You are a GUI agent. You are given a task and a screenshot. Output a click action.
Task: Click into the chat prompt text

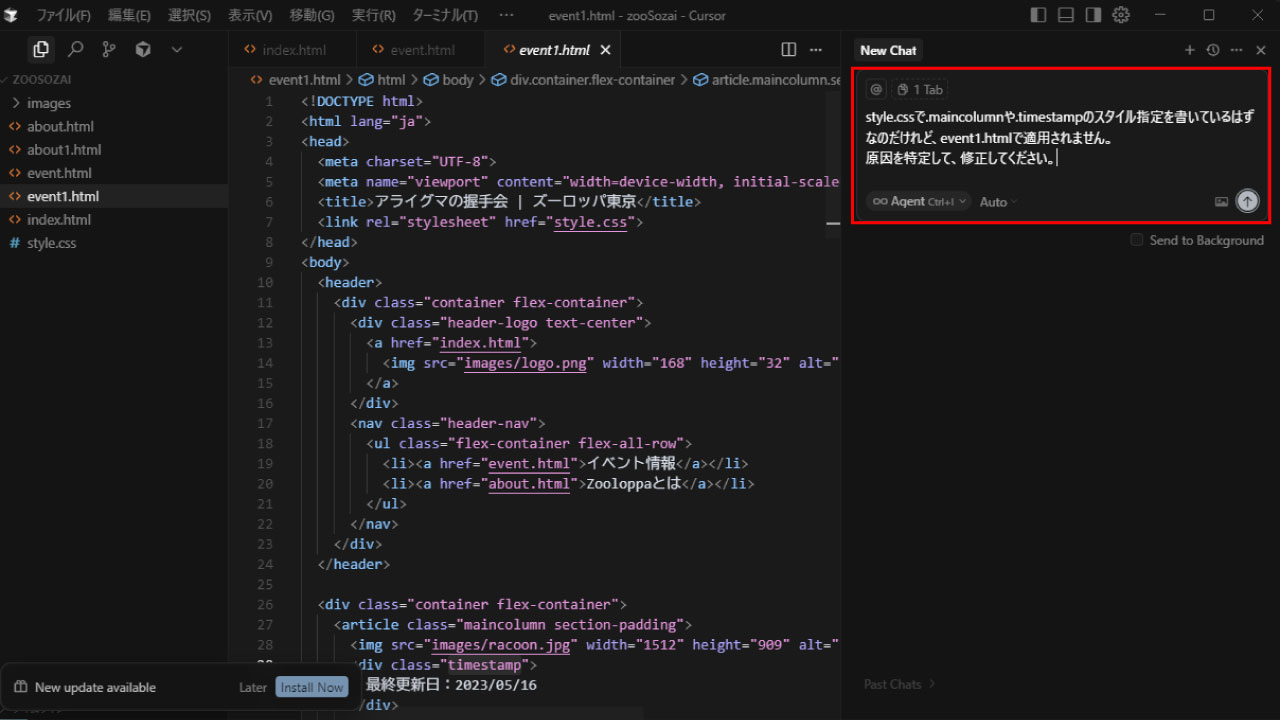click(x=1060, y=137)
